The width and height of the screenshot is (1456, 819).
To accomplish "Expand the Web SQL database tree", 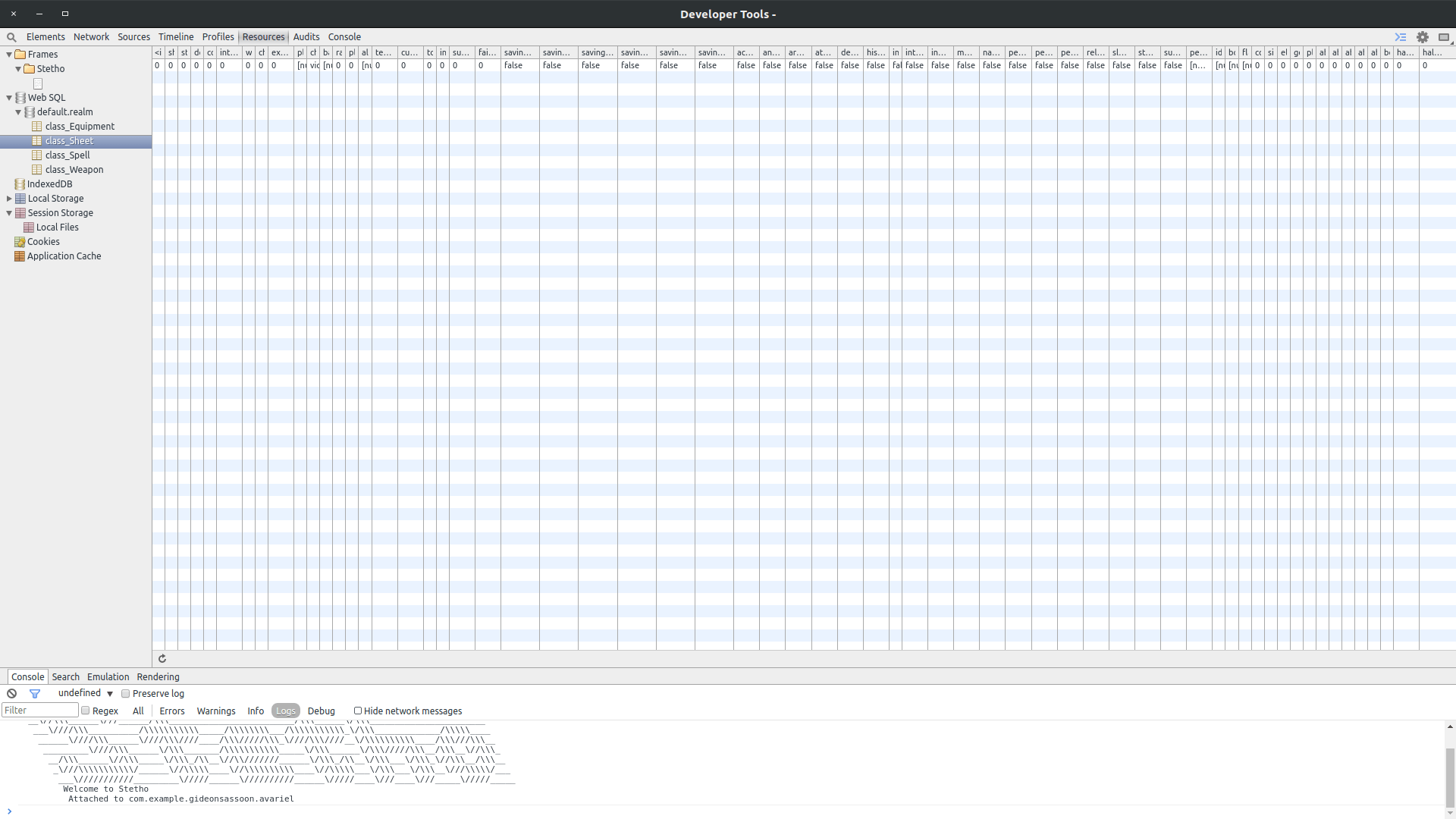I will [x=9, y=97].
